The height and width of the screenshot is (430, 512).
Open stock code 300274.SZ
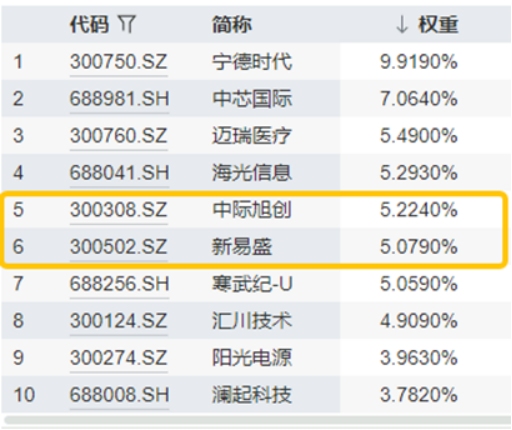[118, 358]
